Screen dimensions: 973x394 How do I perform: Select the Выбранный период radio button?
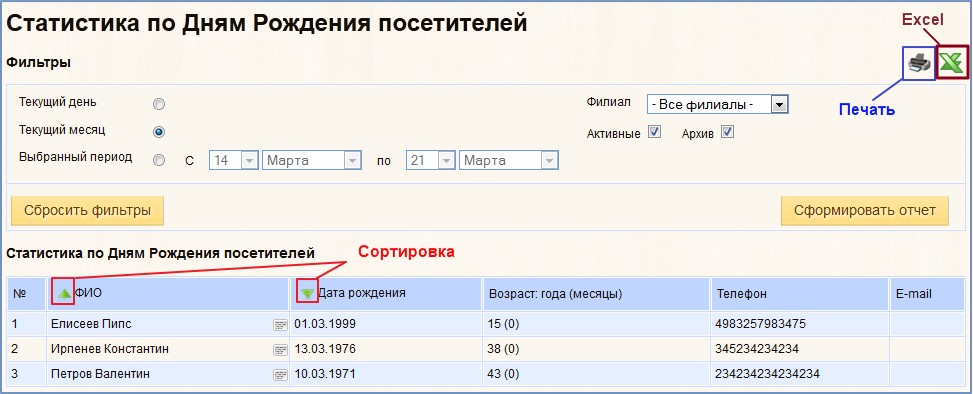tap(159, 160)
